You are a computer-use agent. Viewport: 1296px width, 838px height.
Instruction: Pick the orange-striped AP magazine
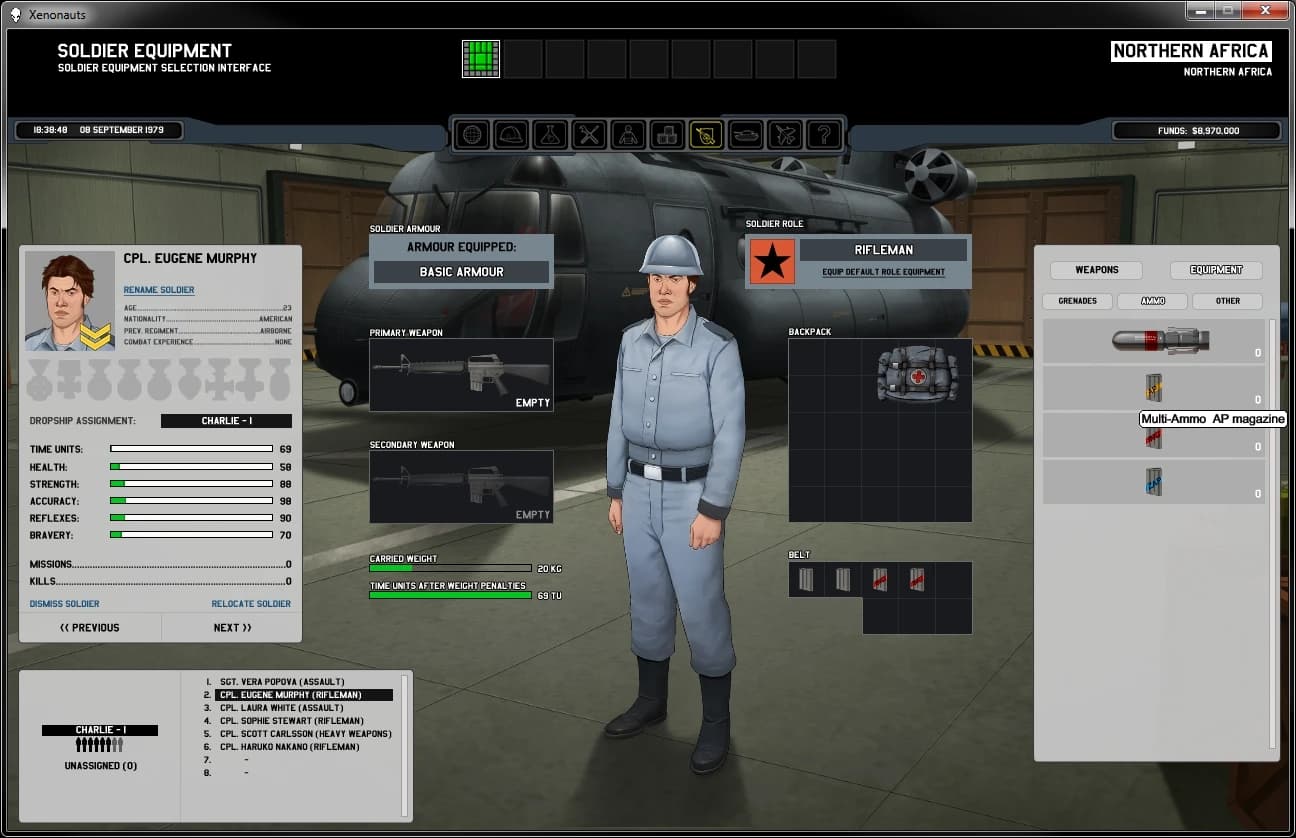(x=1154, y=387)
